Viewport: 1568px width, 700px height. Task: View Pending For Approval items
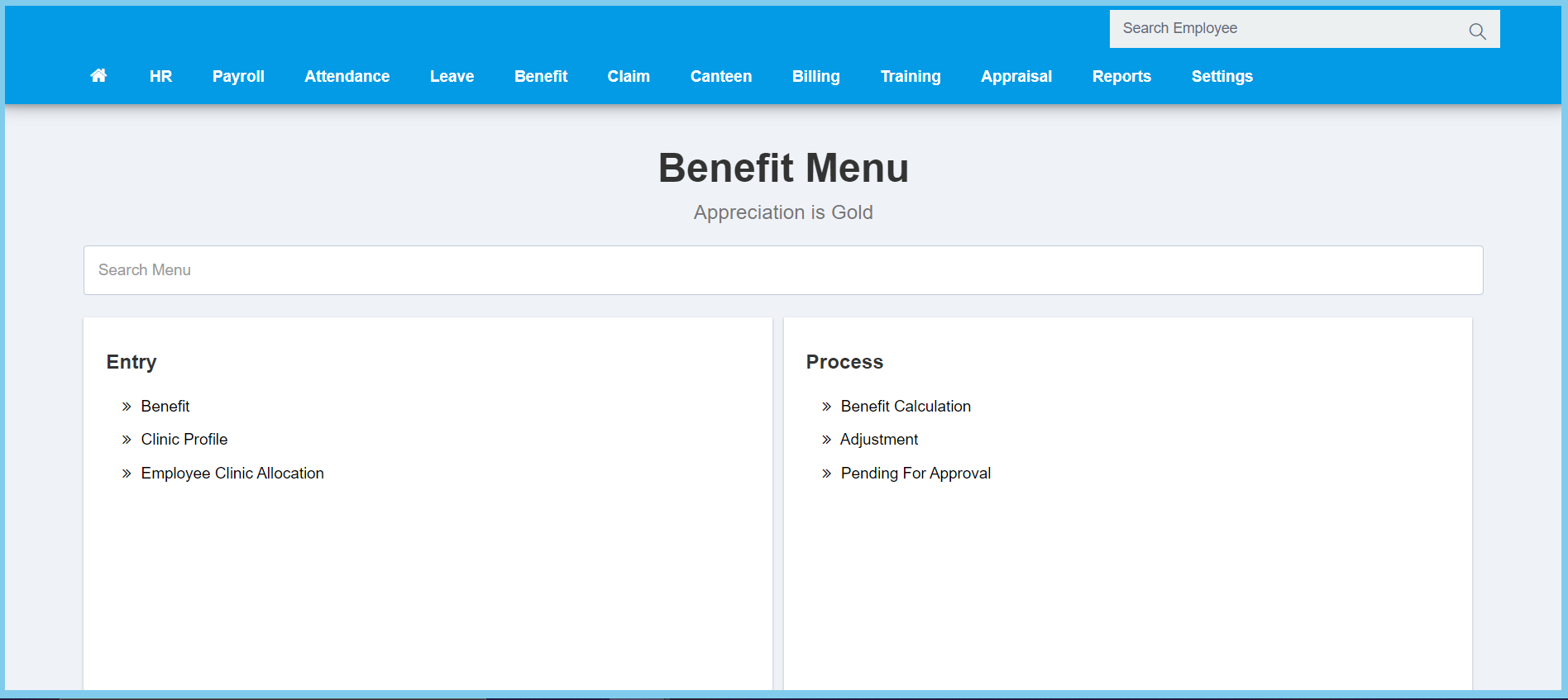pyautogui.click(x=915, y=474)
